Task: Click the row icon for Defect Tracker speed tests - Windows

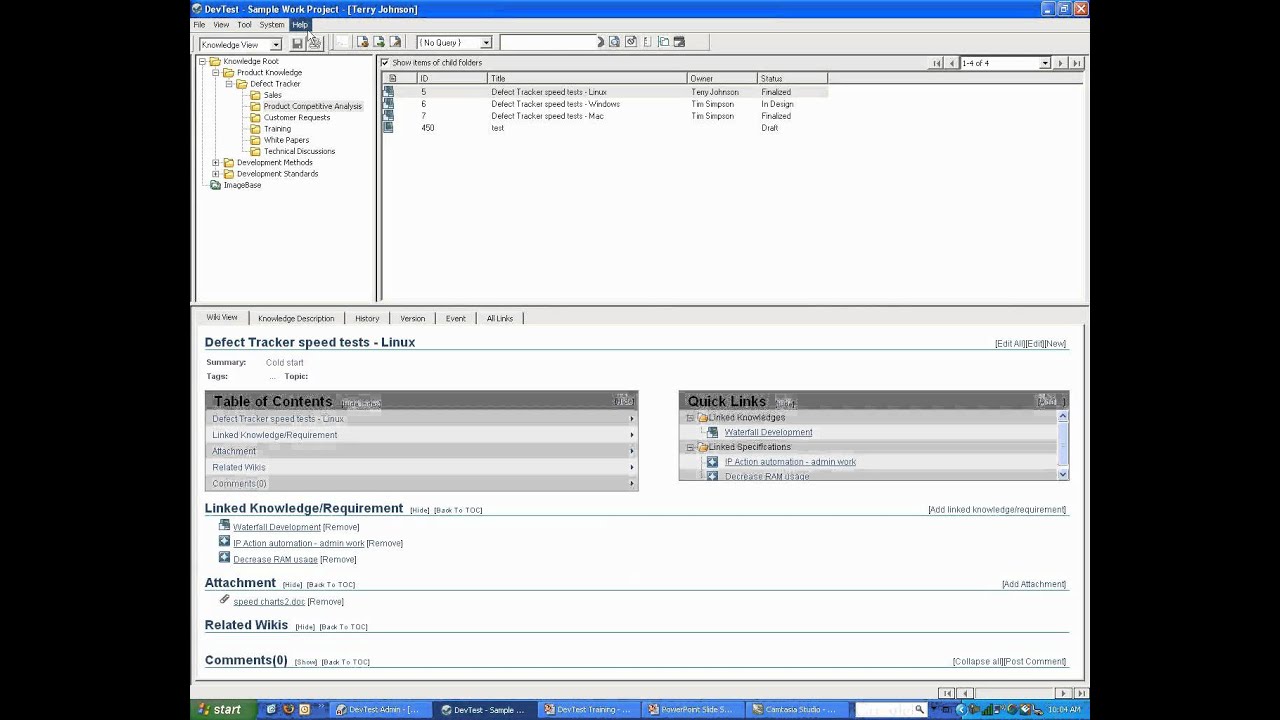Action: tap(389, 104)
